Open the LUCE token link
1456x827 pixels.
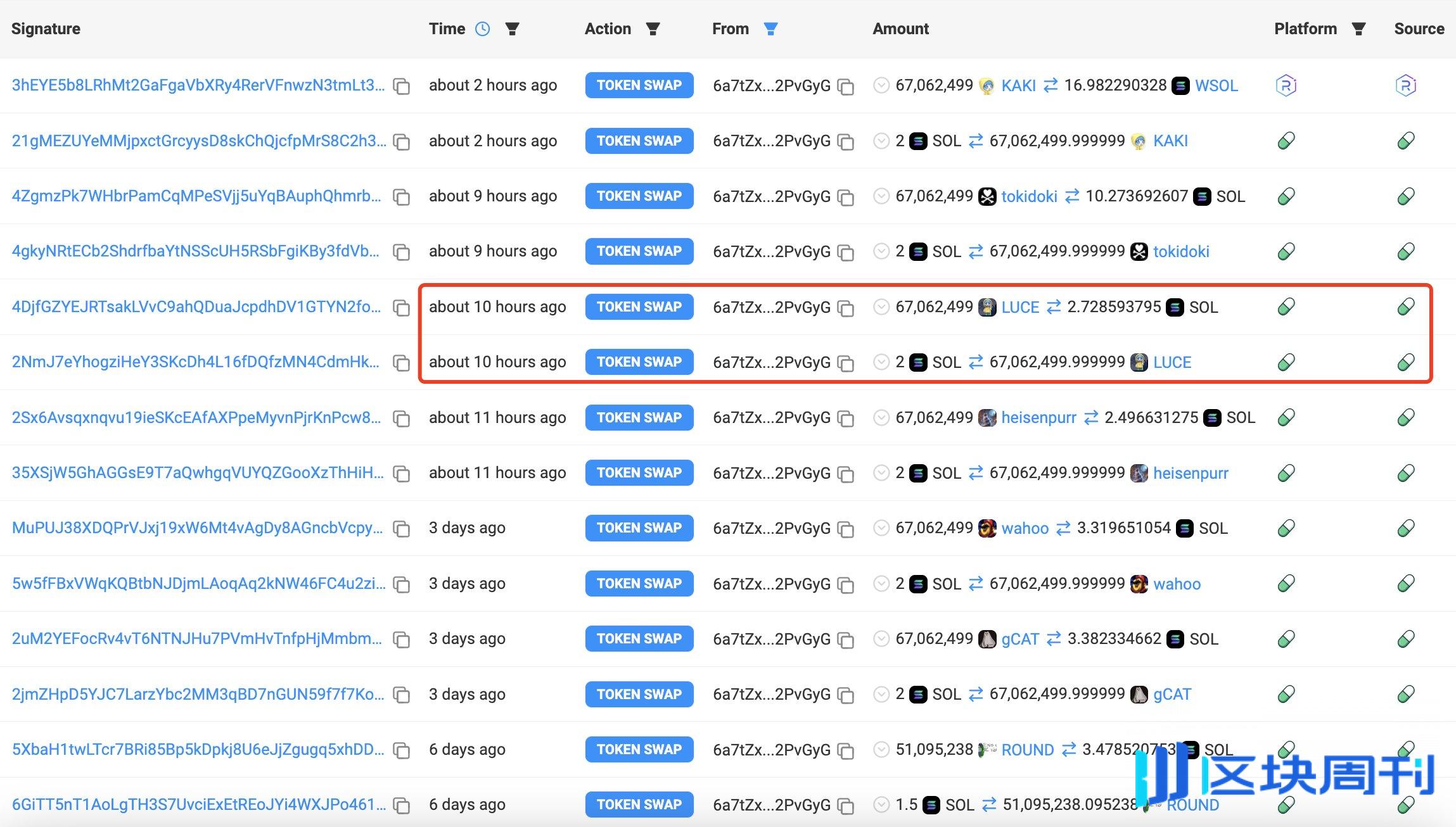[x=1020, y=307]
